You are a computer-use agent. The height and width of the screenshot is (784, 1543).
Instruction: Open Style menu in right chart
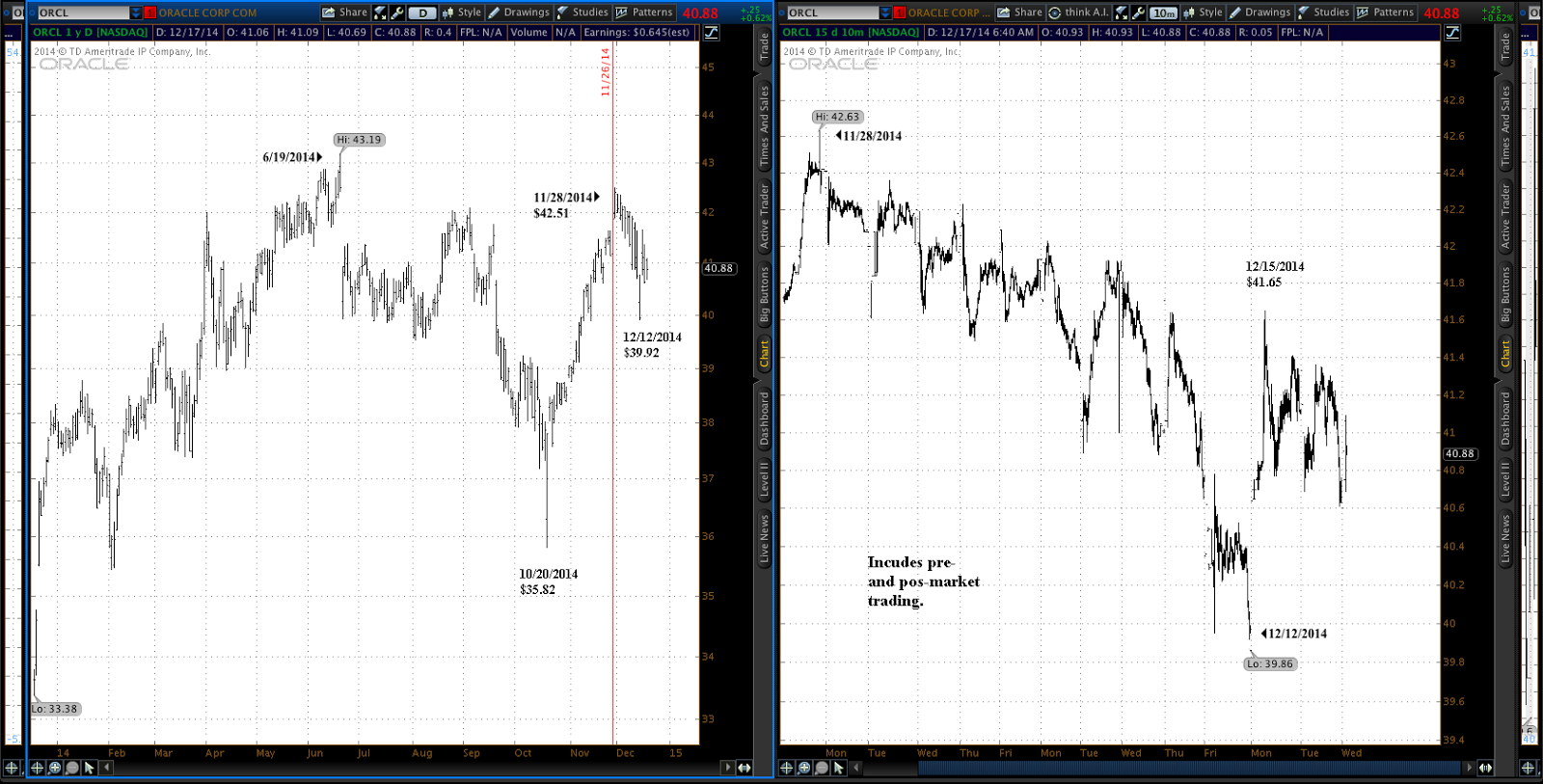[1203, 13]
